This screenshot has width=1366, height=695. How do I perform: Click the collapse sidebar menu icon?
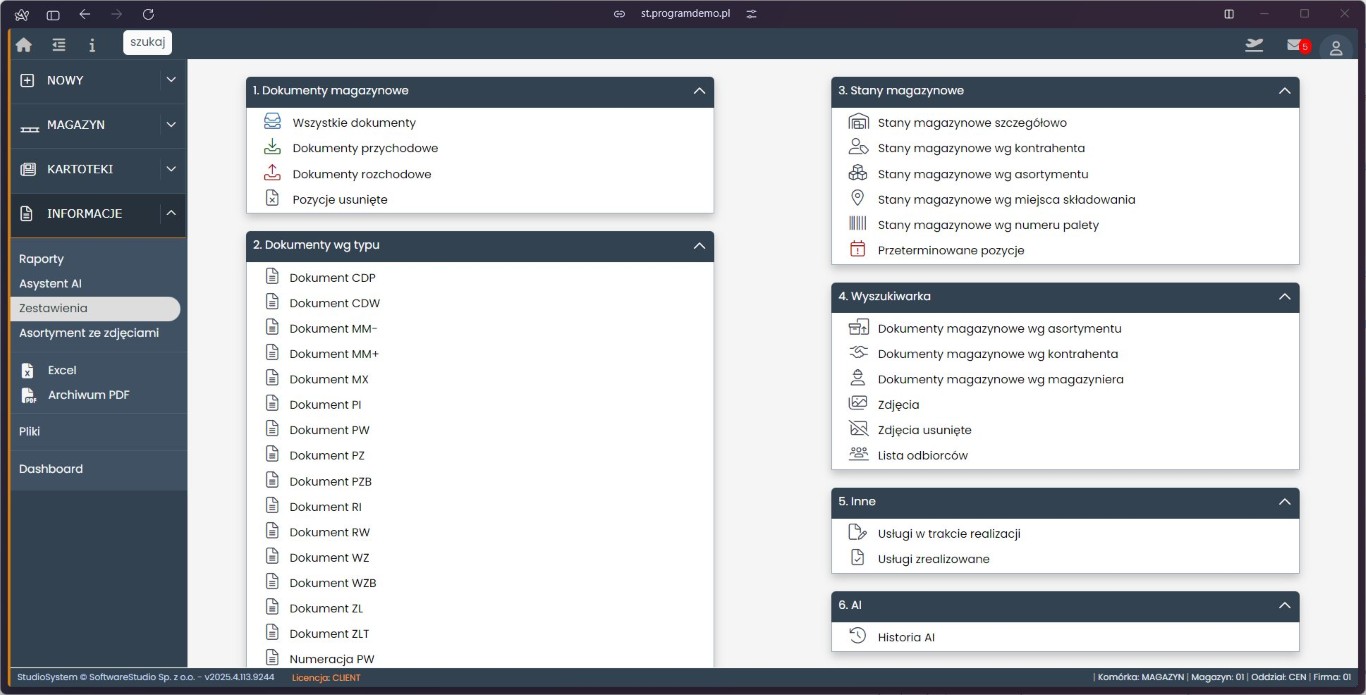(x=59, y=45)
